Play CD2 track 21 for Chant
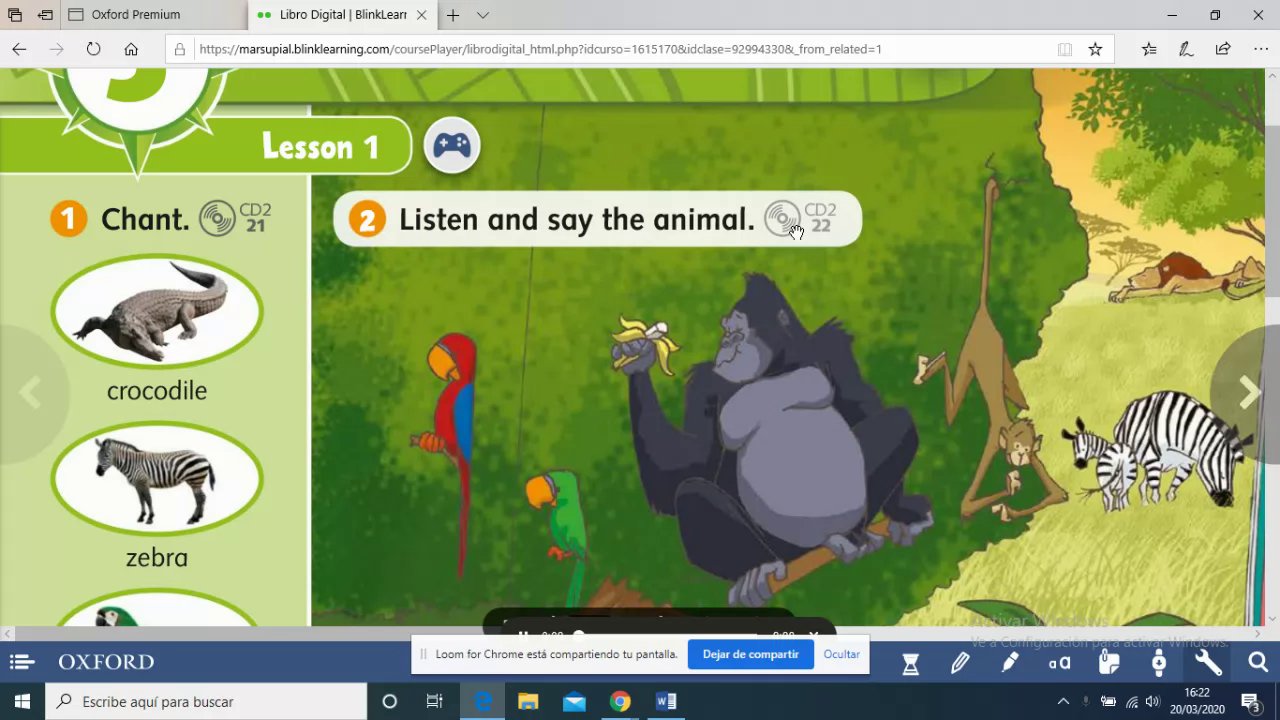 [235, 217]
